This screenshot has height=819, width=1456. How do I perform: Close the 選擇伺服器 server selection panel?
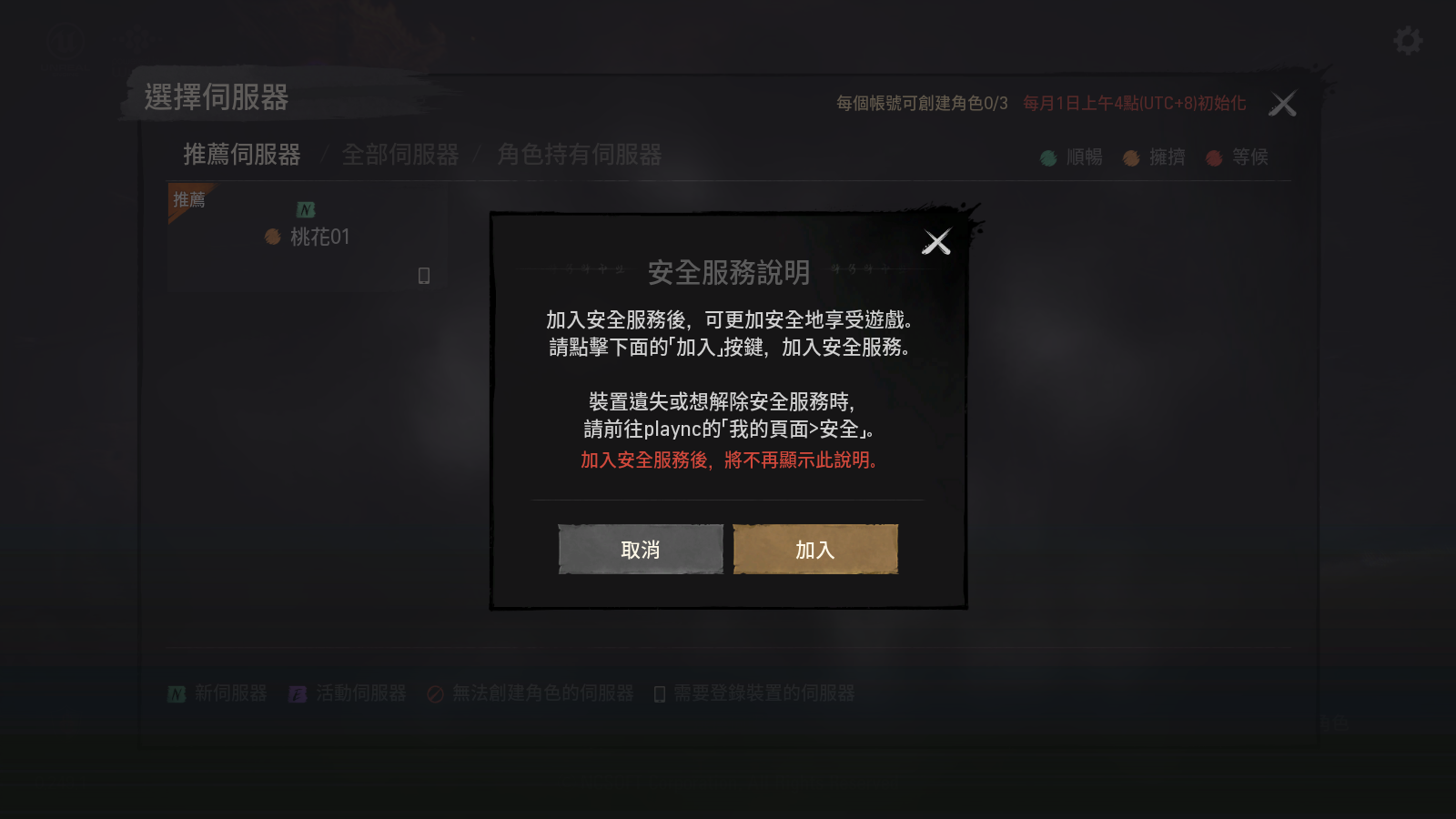1283,104
